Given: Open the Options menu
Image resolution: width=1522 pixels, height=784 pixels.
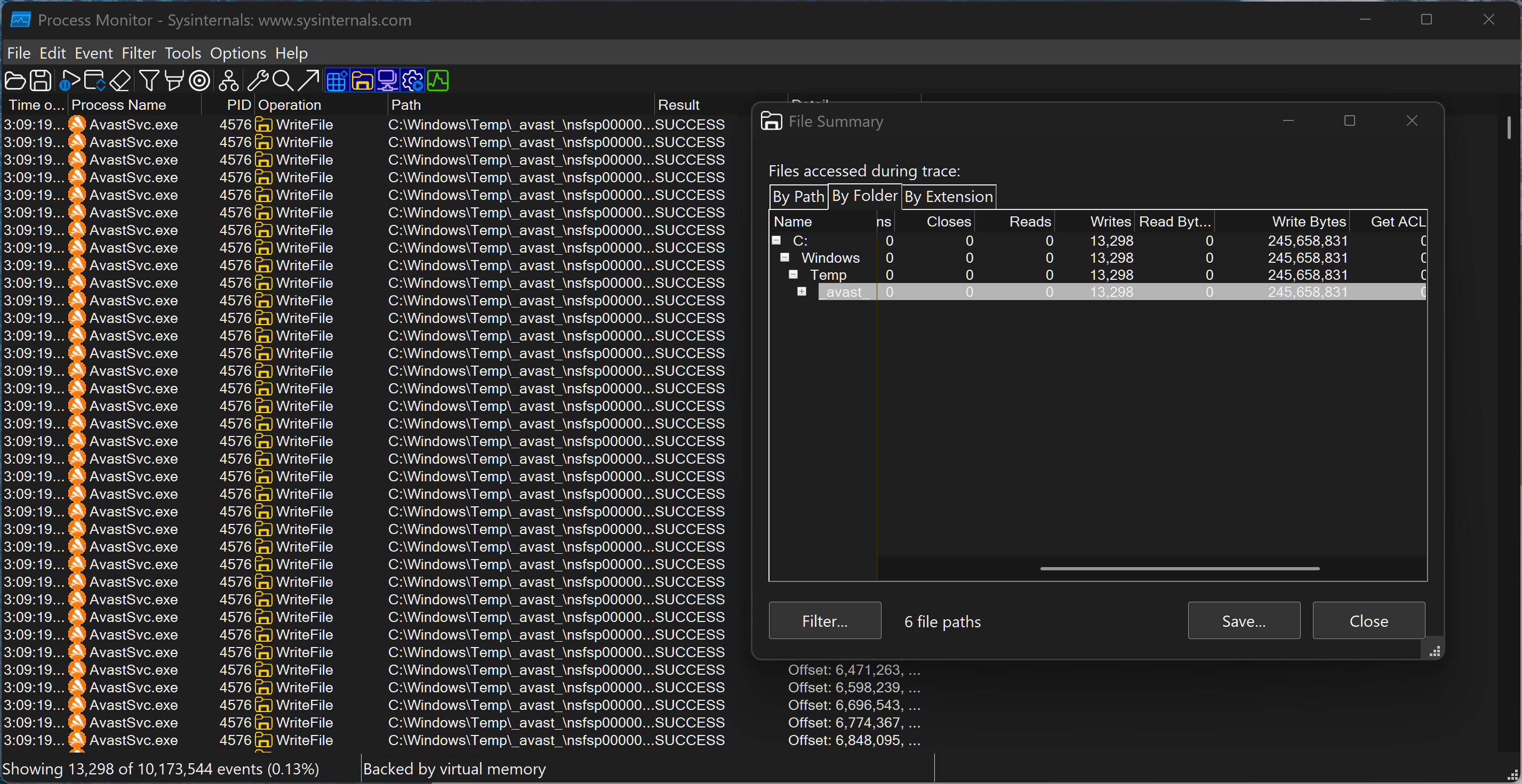Looking at the screenshot, I should [x=238, y=53].
